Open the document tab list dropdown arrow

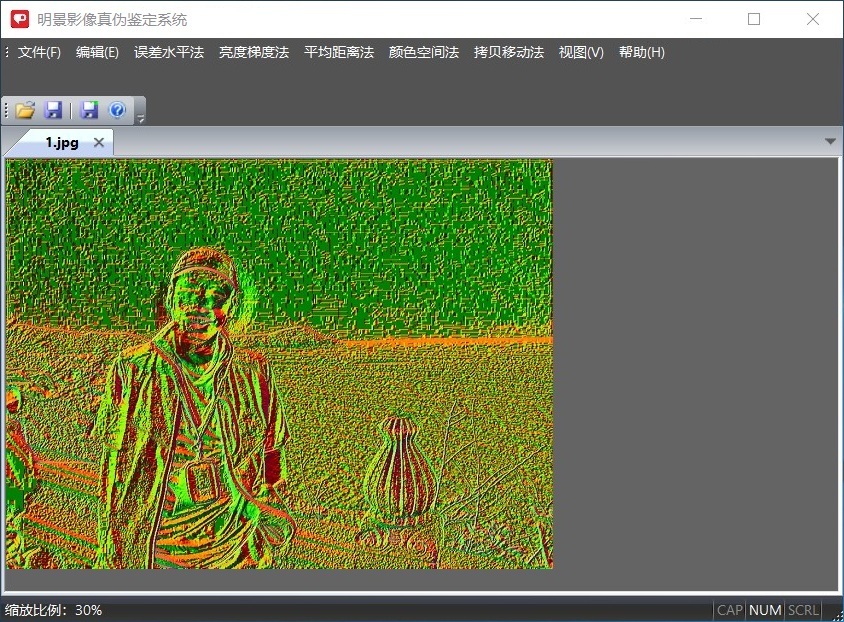coord(830,142)
